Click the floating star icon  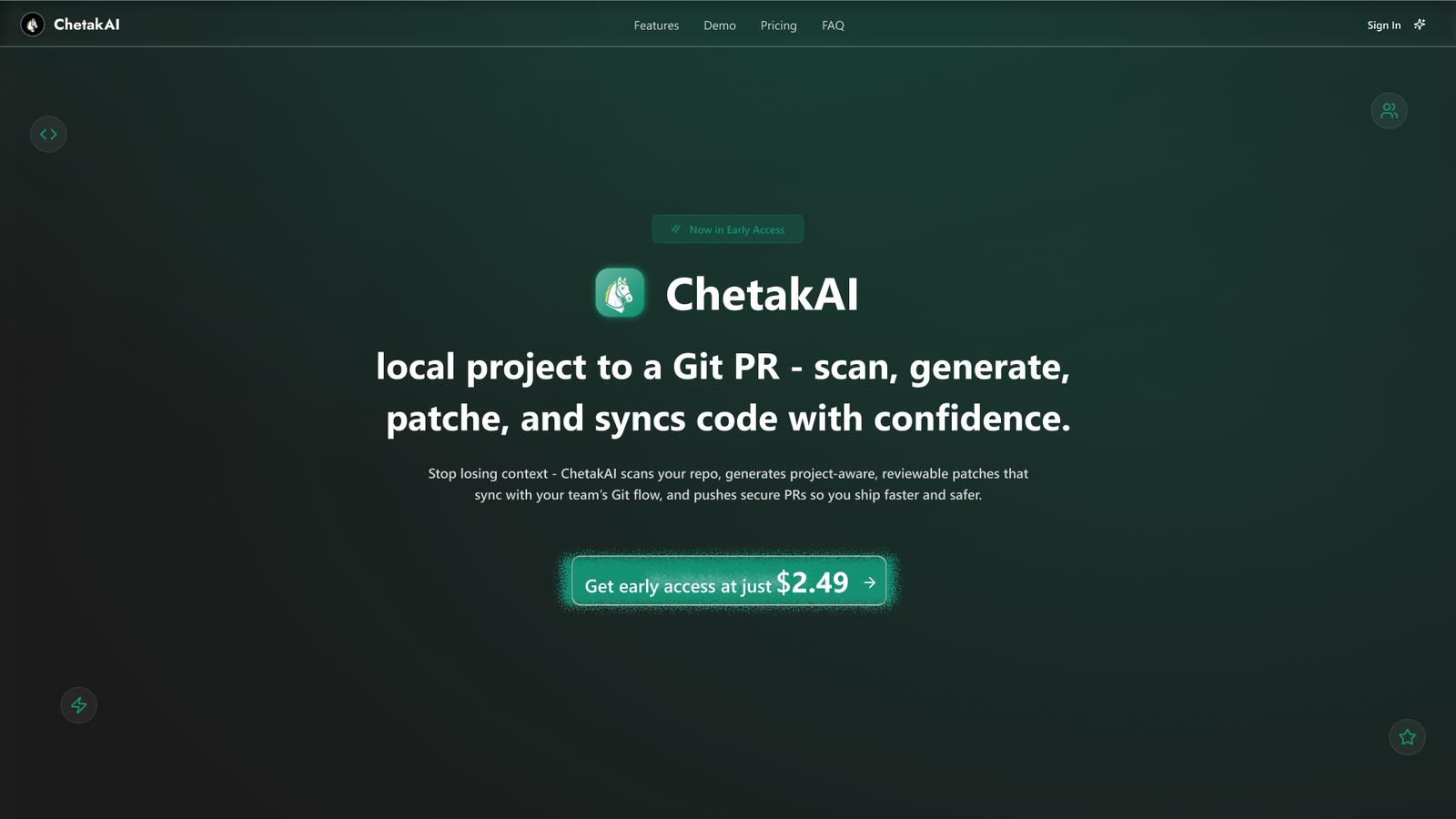coord(1407,737)
